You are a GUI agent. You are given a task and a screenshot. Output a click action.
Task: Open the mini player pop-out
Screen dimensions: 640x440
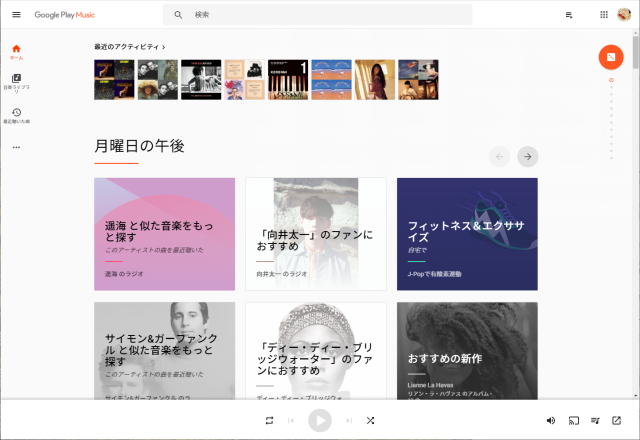(616, 420)
